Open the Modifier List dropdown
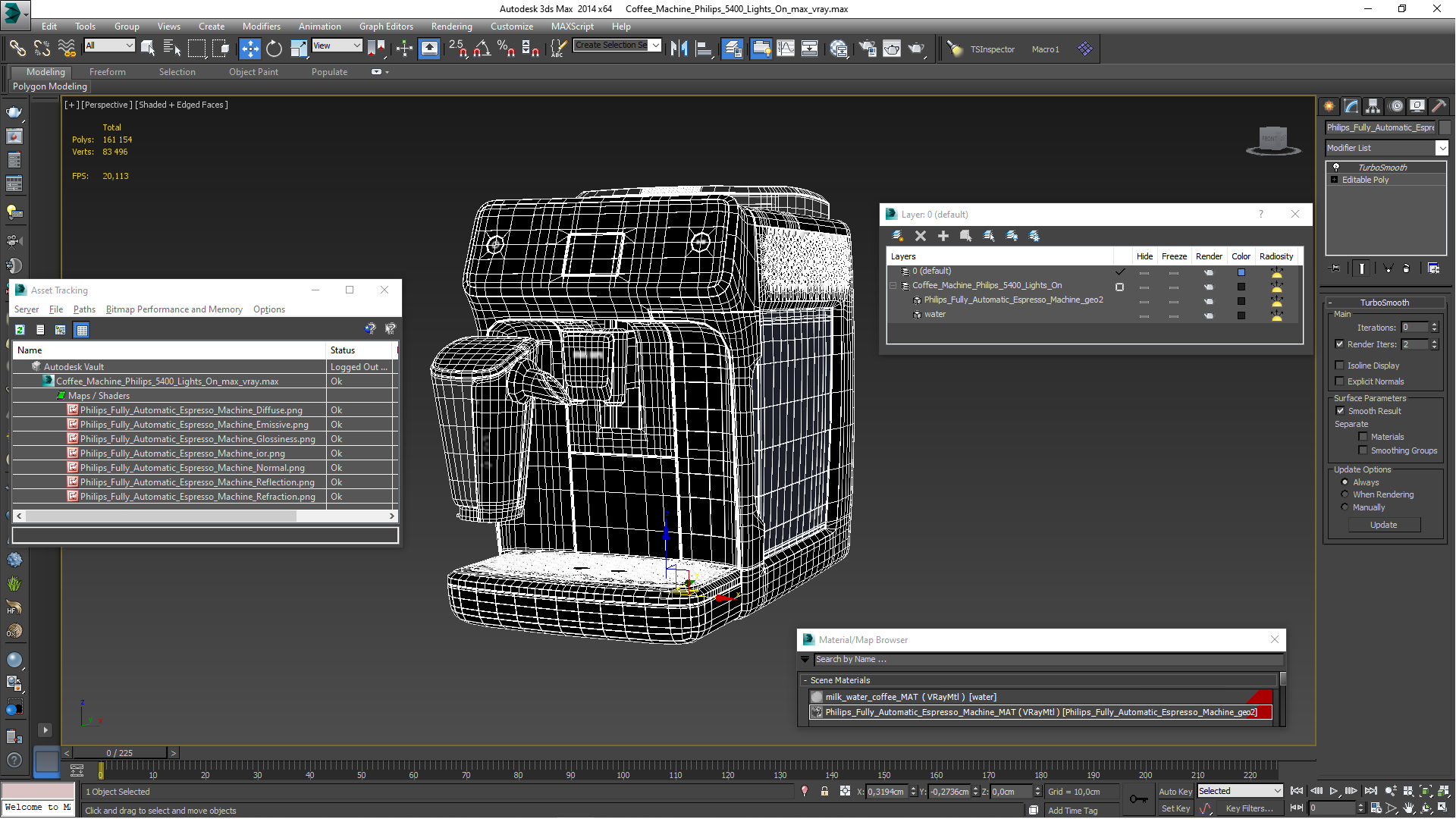The width and height of the screenshot is (1456, 819). pyautogui.click(x=1442, y=148)
